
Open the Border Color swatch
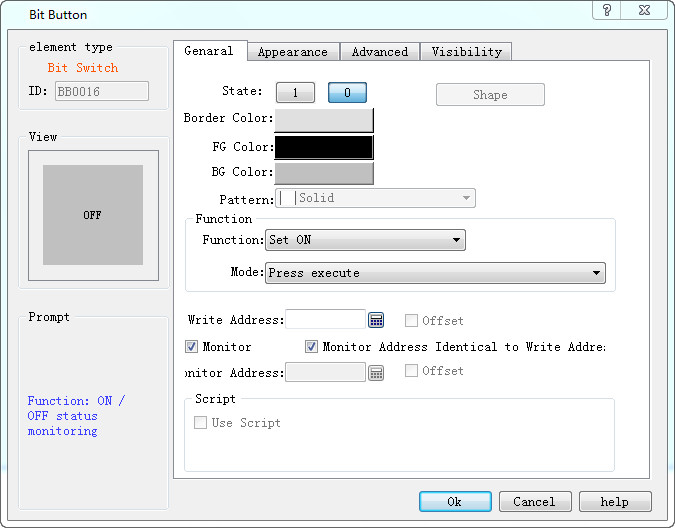(323, 119)
